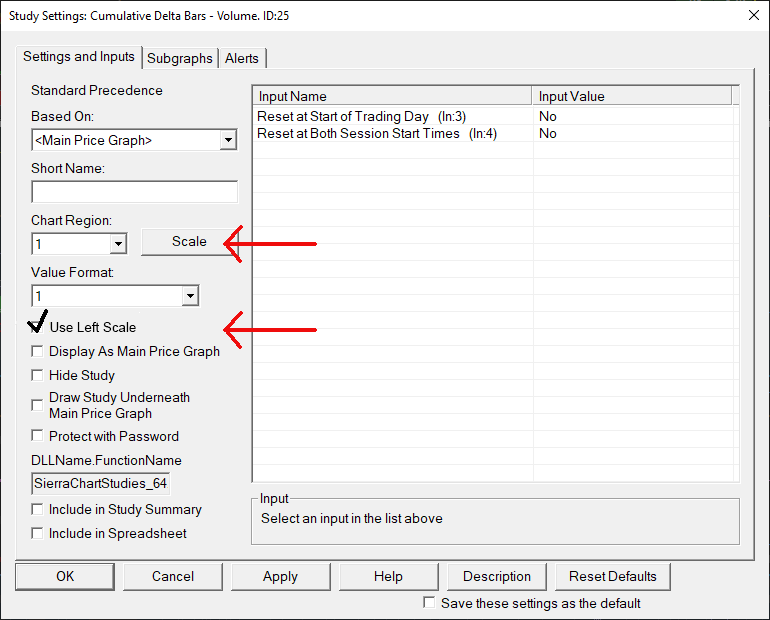Close the Study Settings dialog

(754, 15)
